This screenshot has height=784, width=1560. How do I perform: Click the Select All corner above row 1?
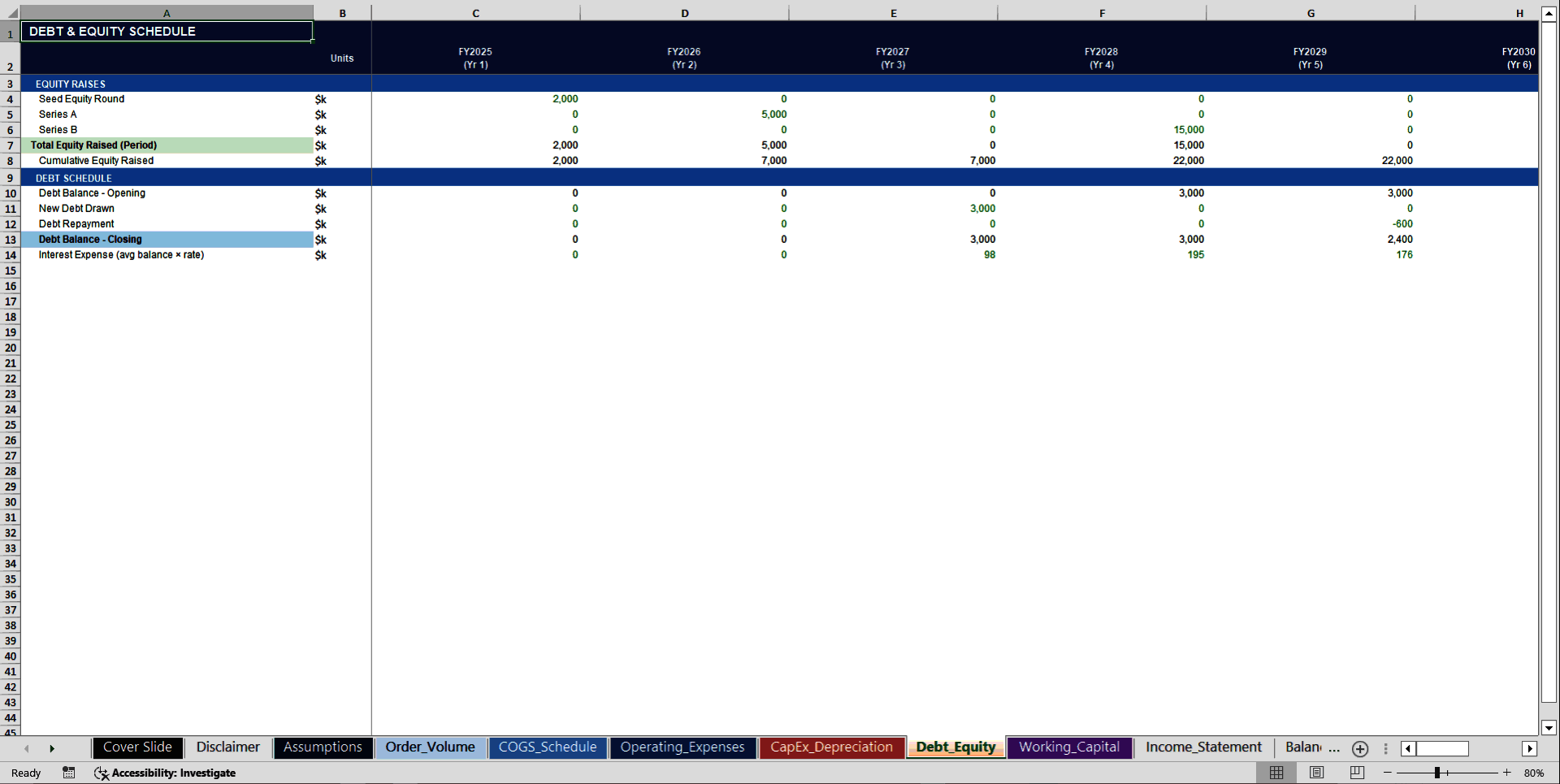(x=11, y=12)
